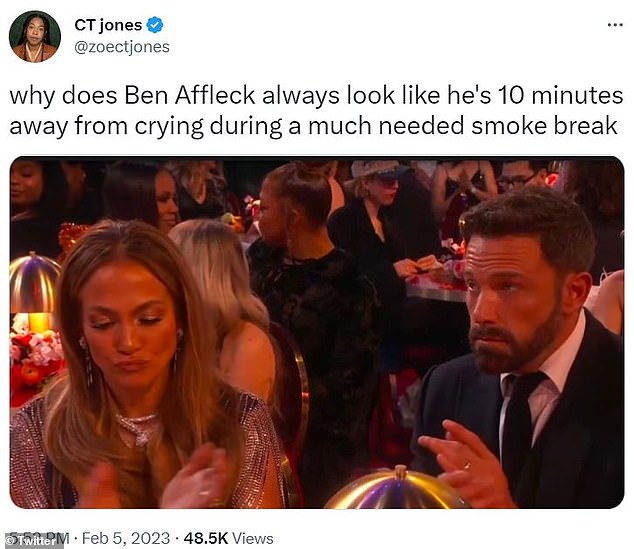Open the @zoectjones handle link

tap(122, 47)
